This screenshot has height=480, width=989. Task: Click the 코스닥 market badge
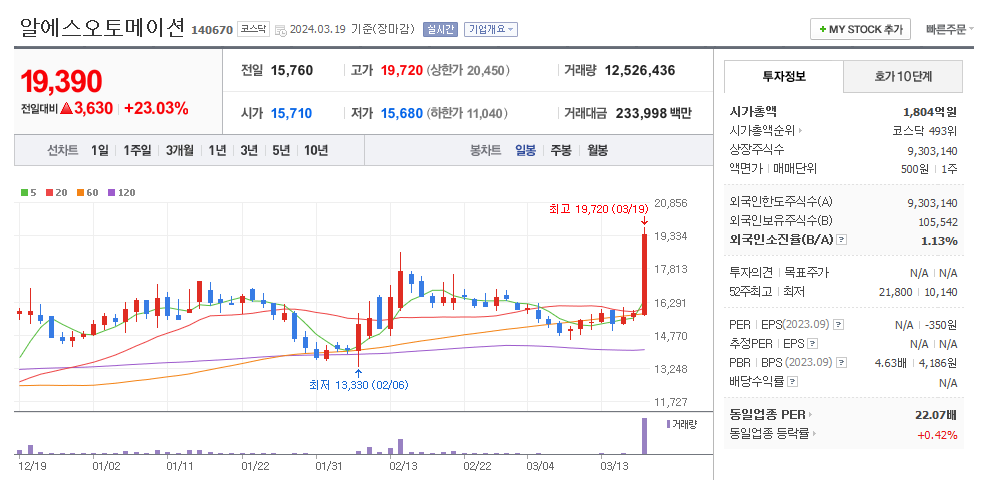[x=253, y=29]
